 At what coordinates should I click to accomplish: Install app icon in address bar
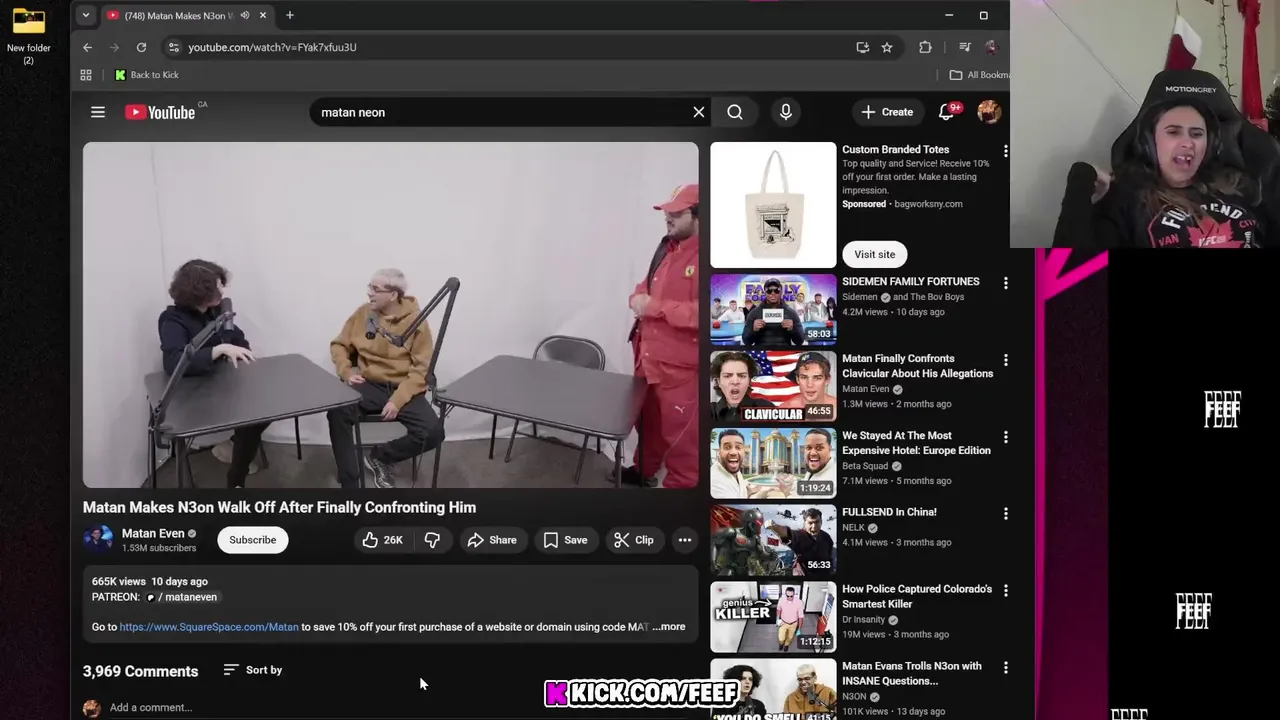862,47
